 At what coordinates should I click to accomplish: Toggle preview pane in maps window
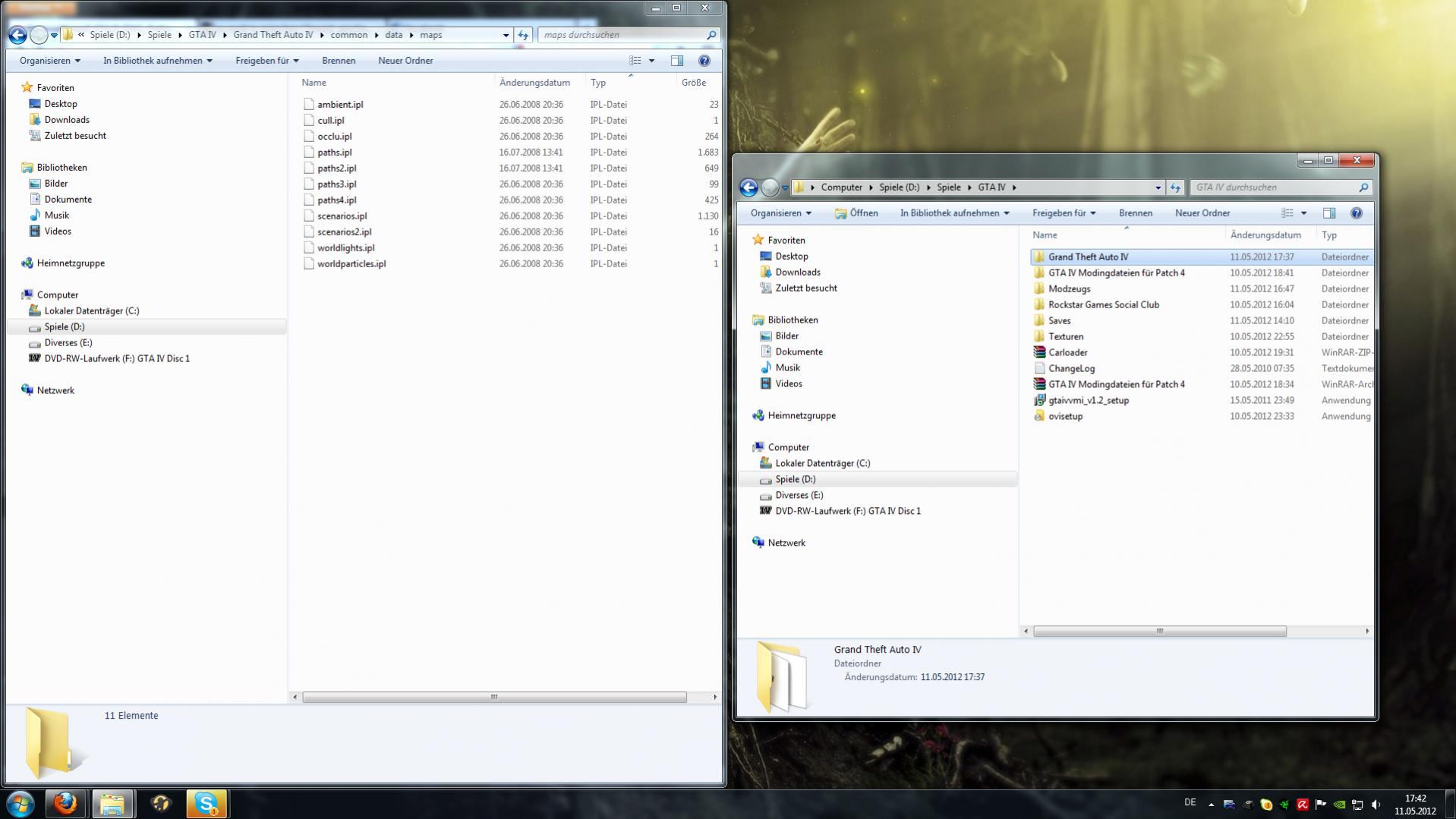click(677, 61)
